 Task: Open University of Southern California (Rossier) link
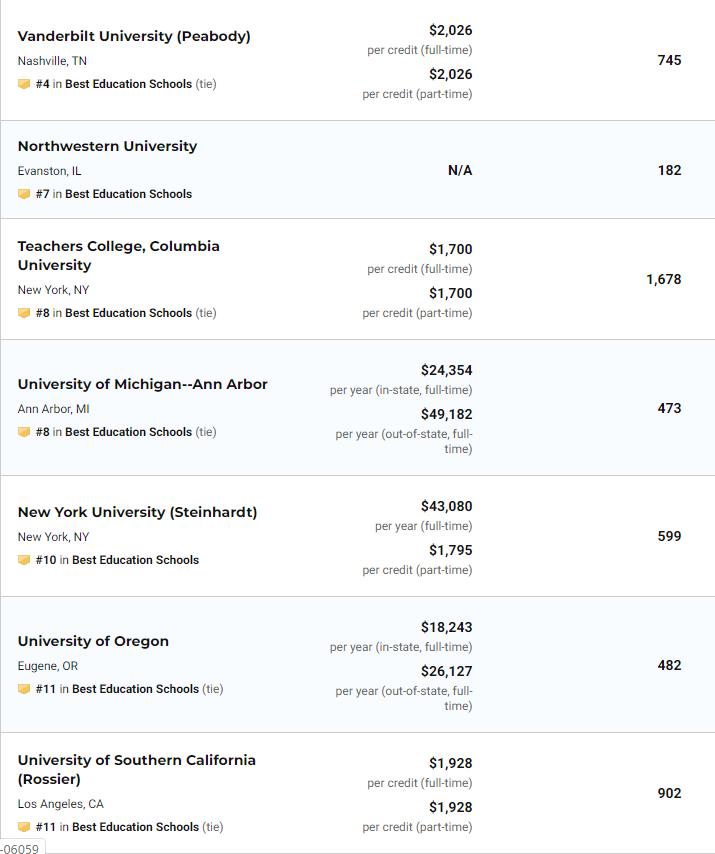pos(137,770)
